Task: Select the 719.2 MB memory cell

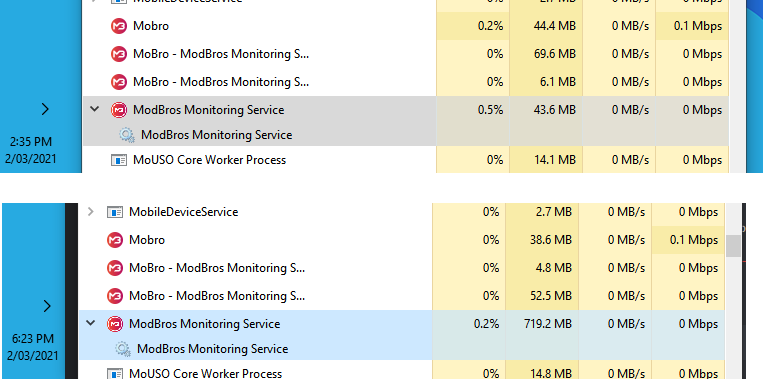Action: pyautogui.click(x=542, y=324)
